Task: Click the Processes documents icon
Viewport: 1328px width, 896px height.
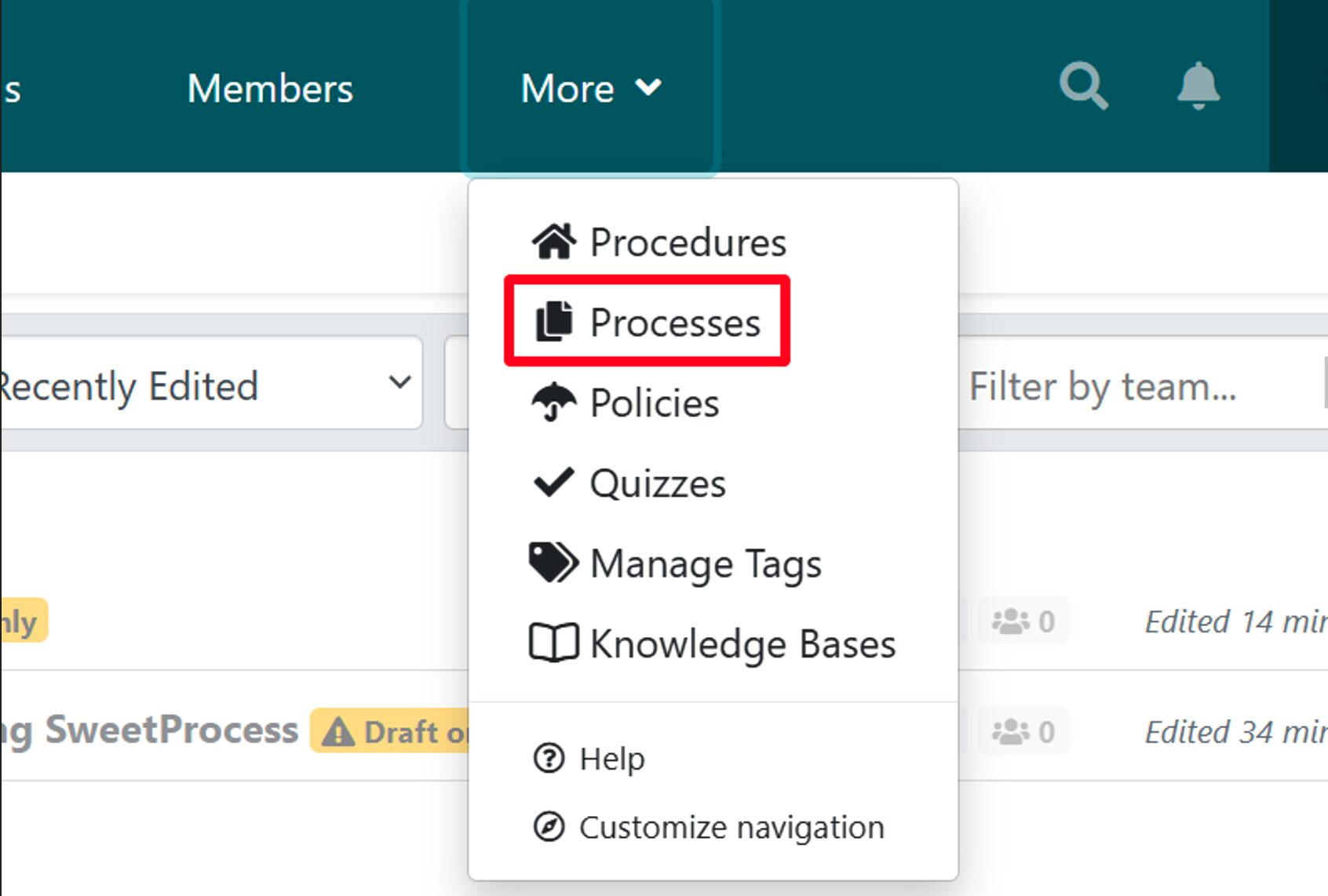Action: point(554,322)
